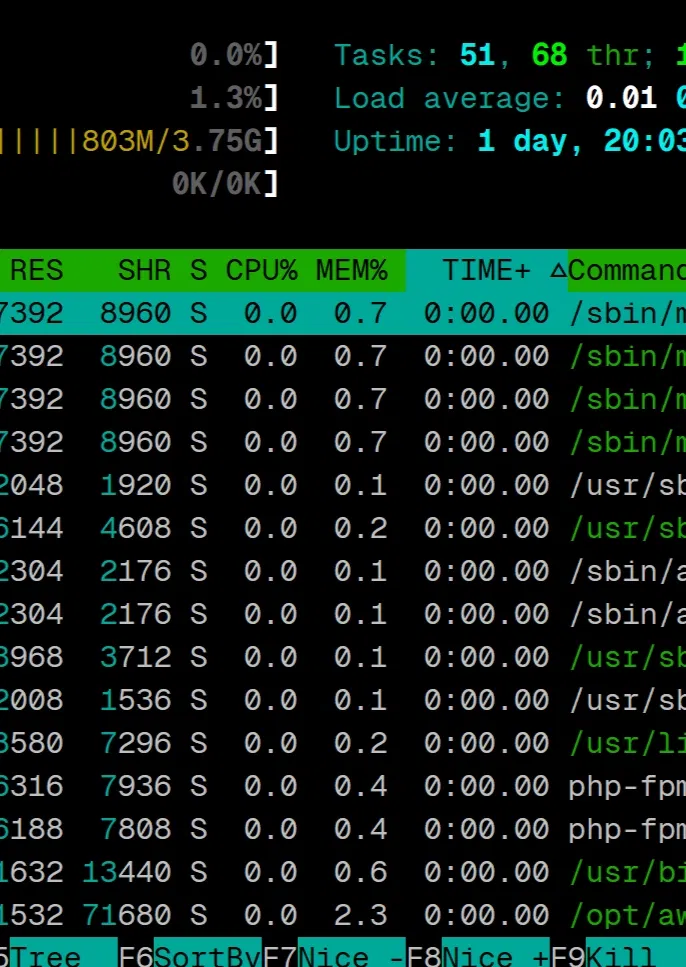Click the TIME+ column header

tap(486, 270)
